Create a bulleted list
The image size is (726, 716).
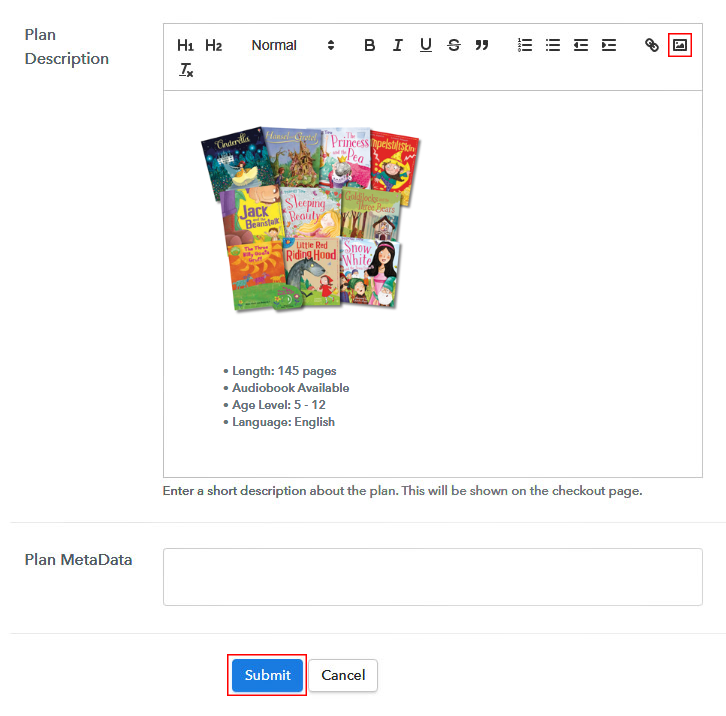(553, 45)
